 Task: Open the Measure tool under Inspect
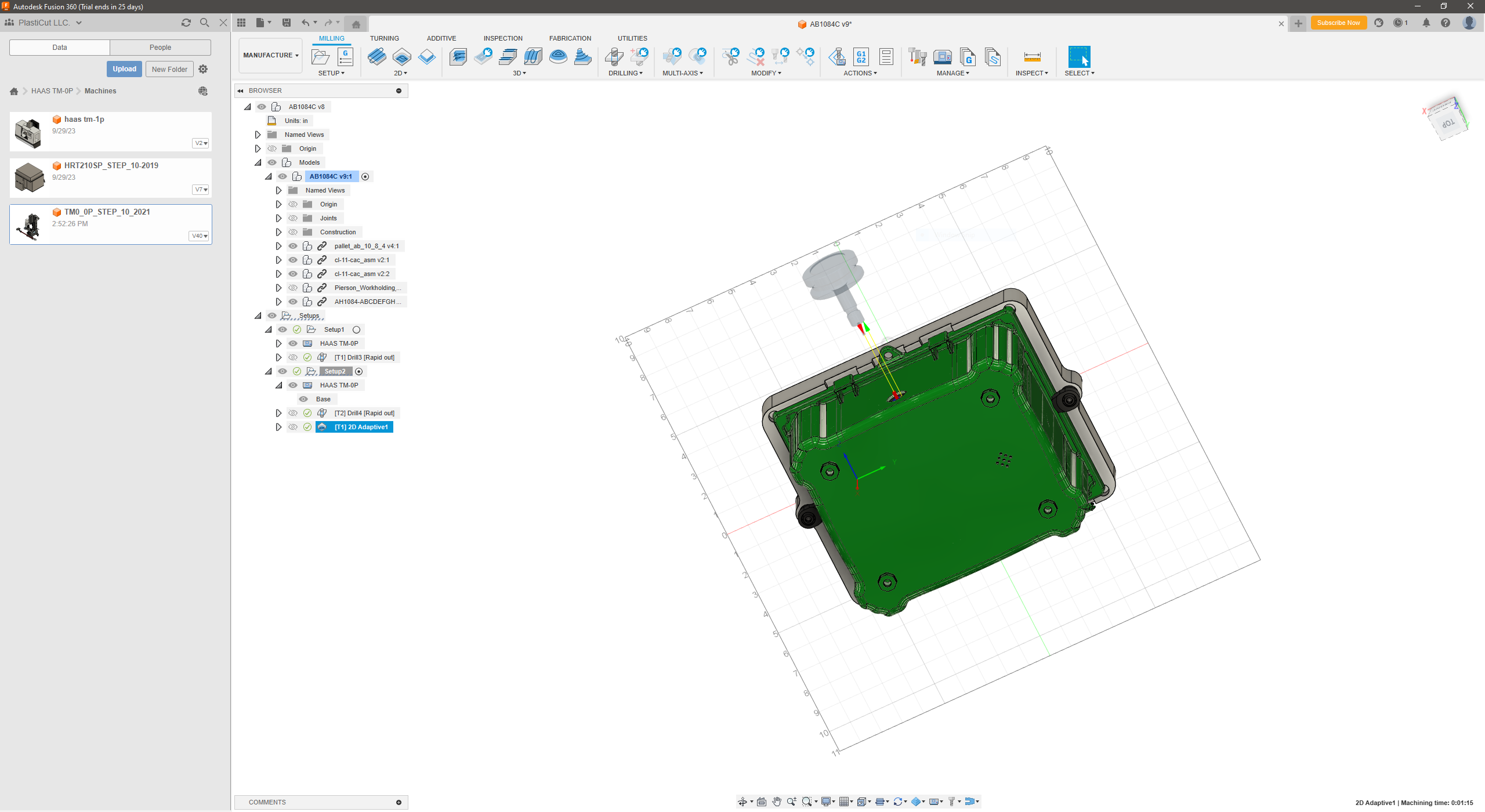tap(1032, 57)
